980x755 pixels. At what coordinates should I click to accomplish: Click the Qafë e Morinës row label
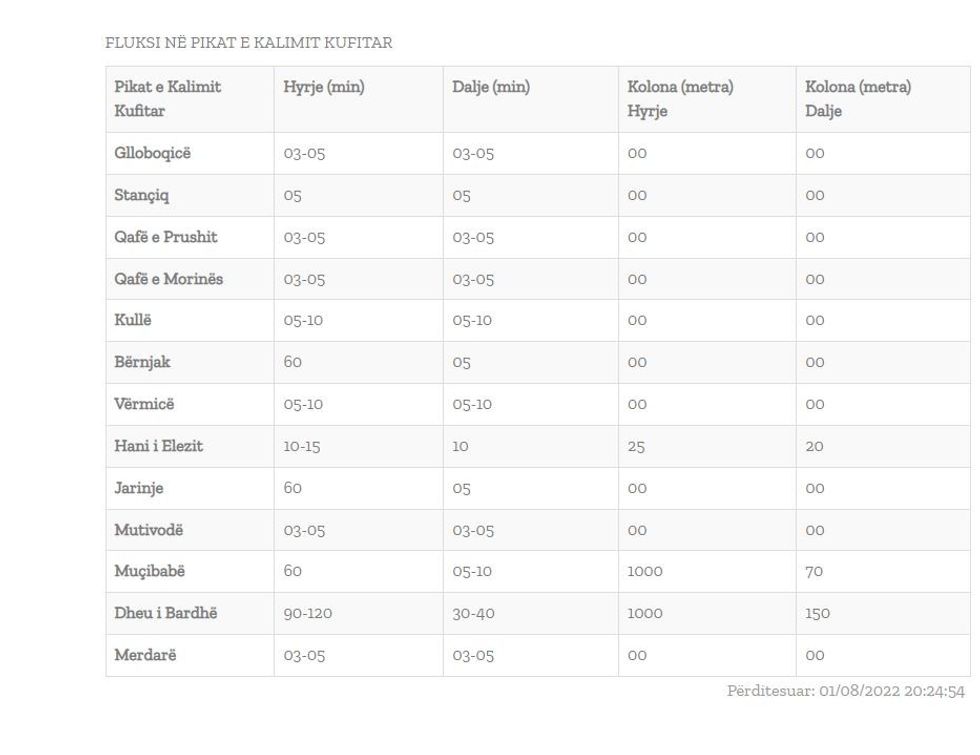pos(168,279)
